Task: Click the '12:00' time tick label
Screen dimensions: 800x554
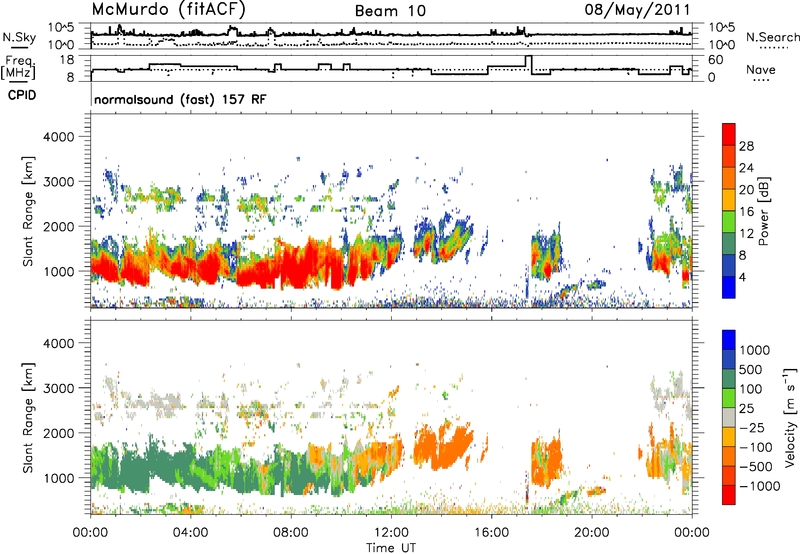Action: pyautogui.click(x=391, y=533)
